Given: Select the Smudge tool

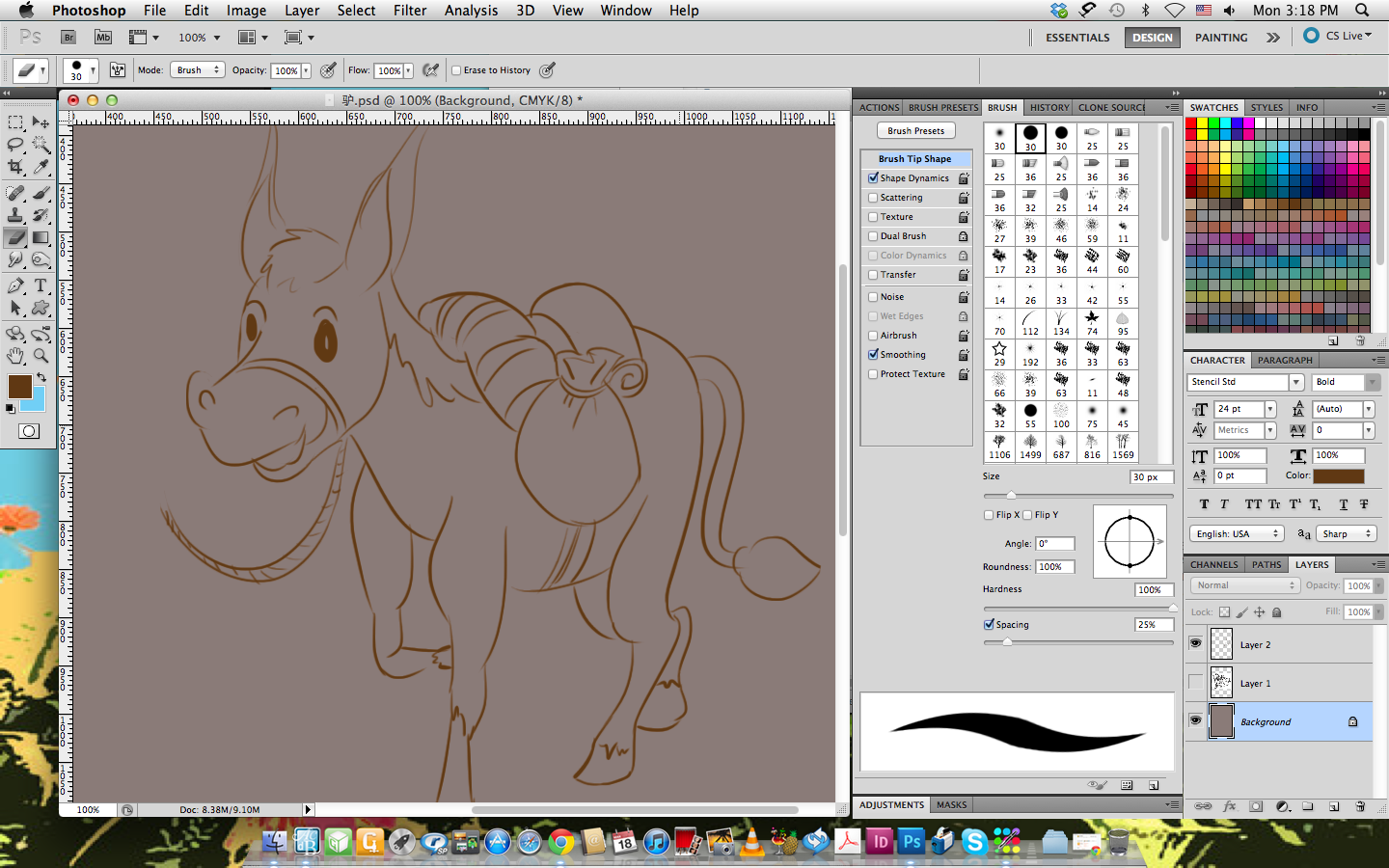Looking at the screenshot, I should point(16,259).
